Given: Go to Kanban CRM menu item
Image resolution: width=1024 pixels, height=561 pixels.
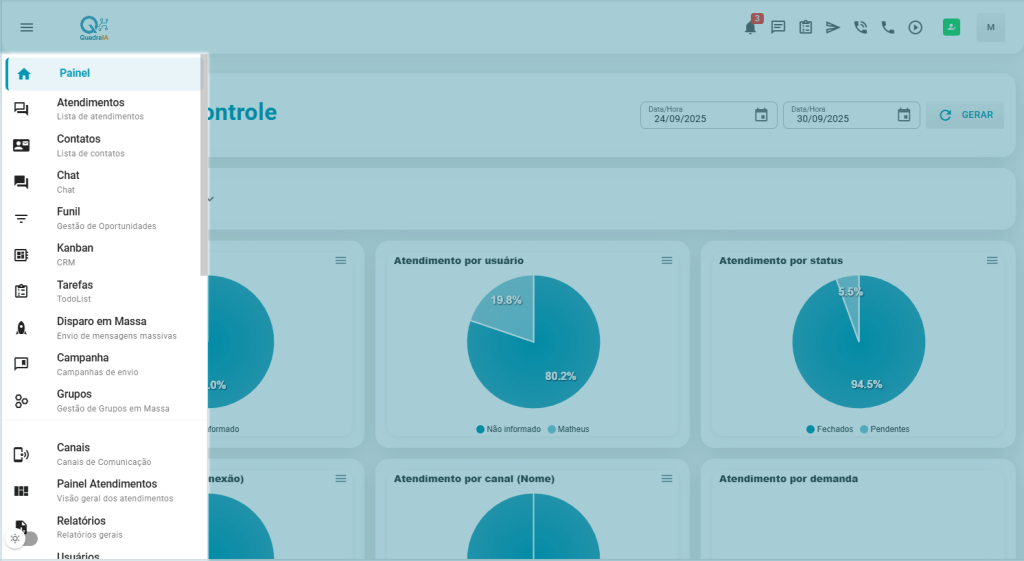Looking at the screenshot, I should pyautogui.click(x=75, y=254).
